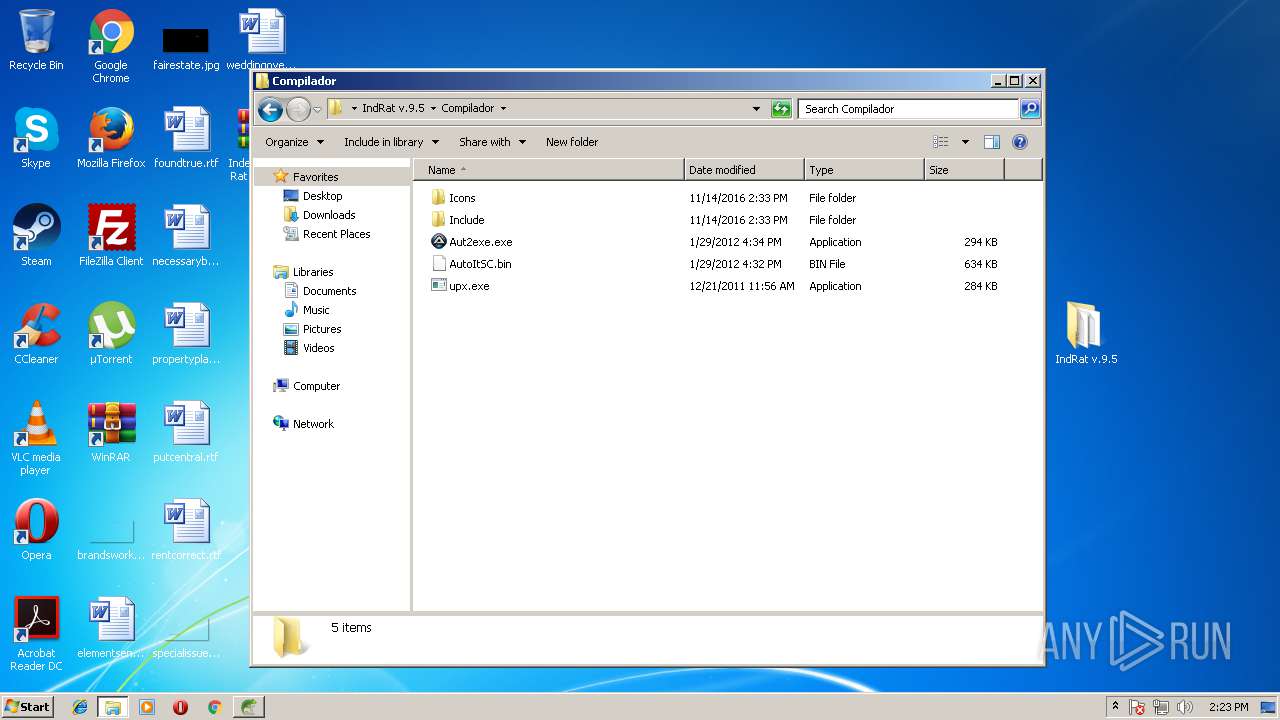Viewport: 1280px width, 720px height.
Task: Launch Google Chrome from the desktop
Action: [x=111, y=46]
